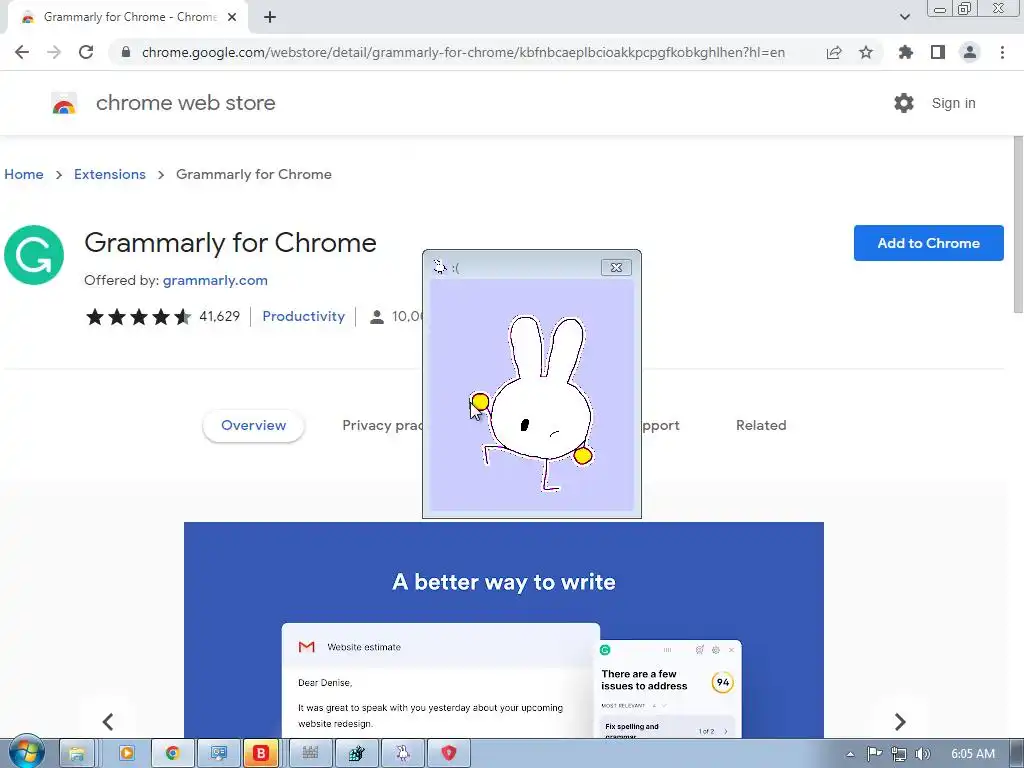Viewport: 1024px width, 768px height.
Task: Bookmark this page with the star icon
Action: pyautogui.click(x=866, y=52)
